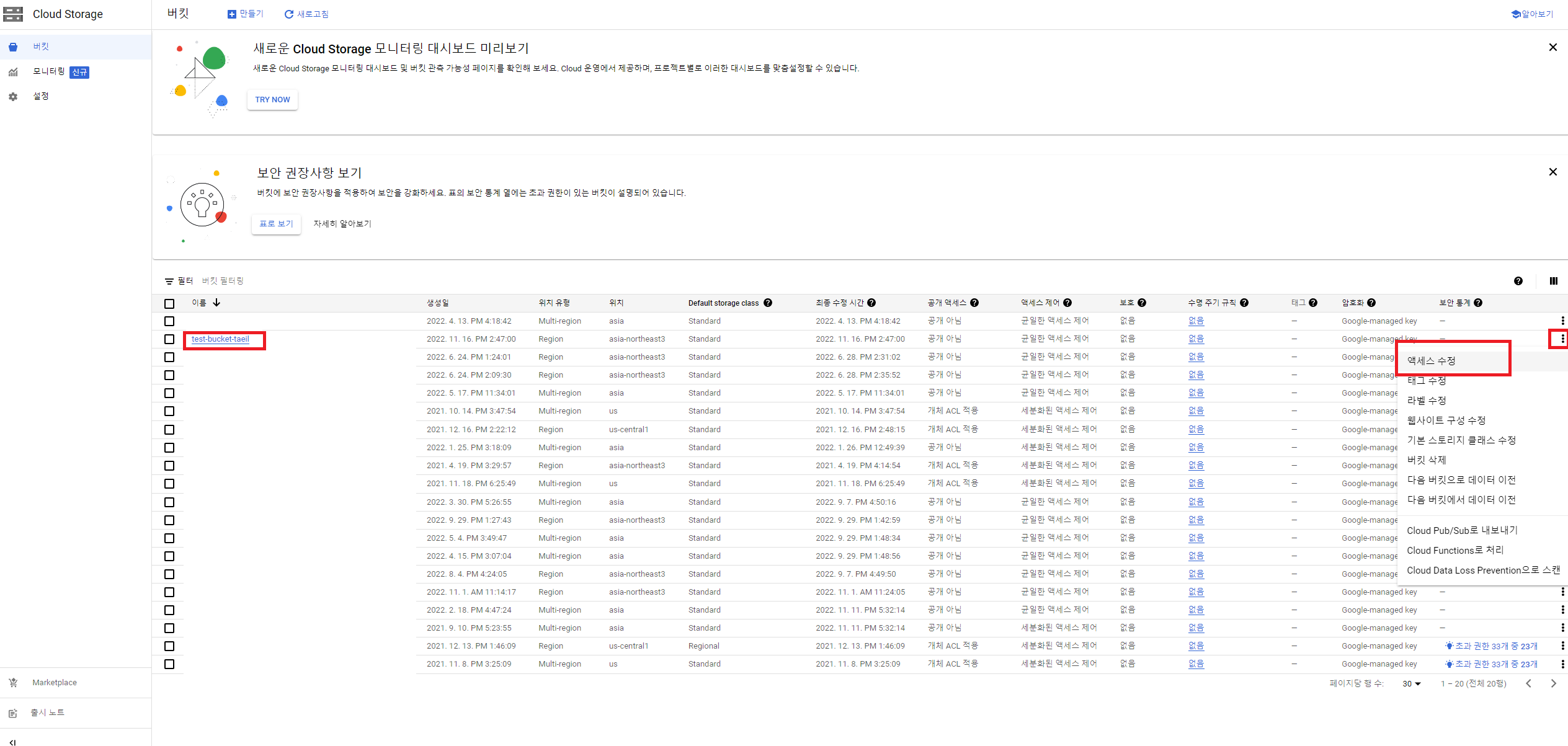Image resolution: width=1568 pixels, height=746 pixels.
Task: Open the 알아보기 learn panel
Action: [x=1532, y=14]
